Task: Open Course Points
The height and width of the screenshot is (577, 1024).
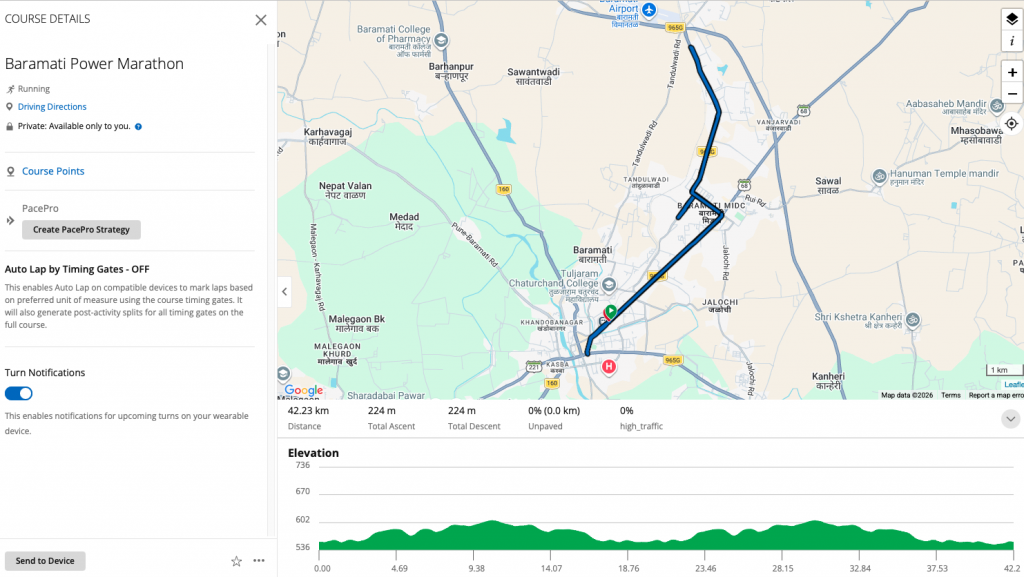Action: point(53,171)
